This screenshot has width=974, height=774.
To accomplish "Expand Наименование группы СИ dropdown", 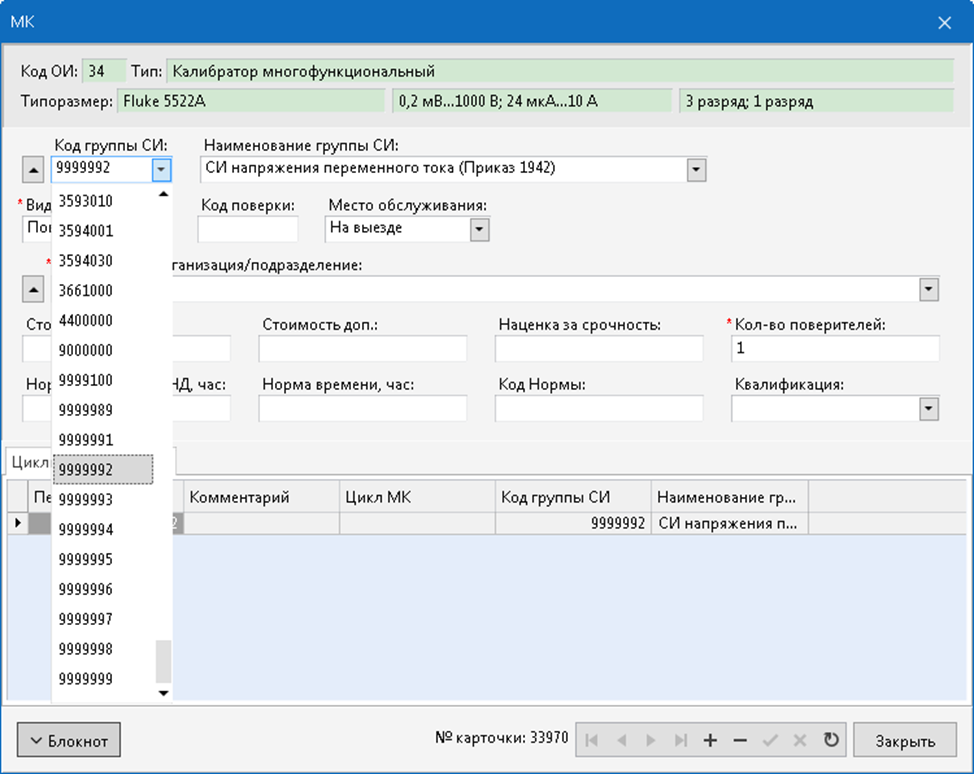I will pyautogui.click(x=696, y=170).
